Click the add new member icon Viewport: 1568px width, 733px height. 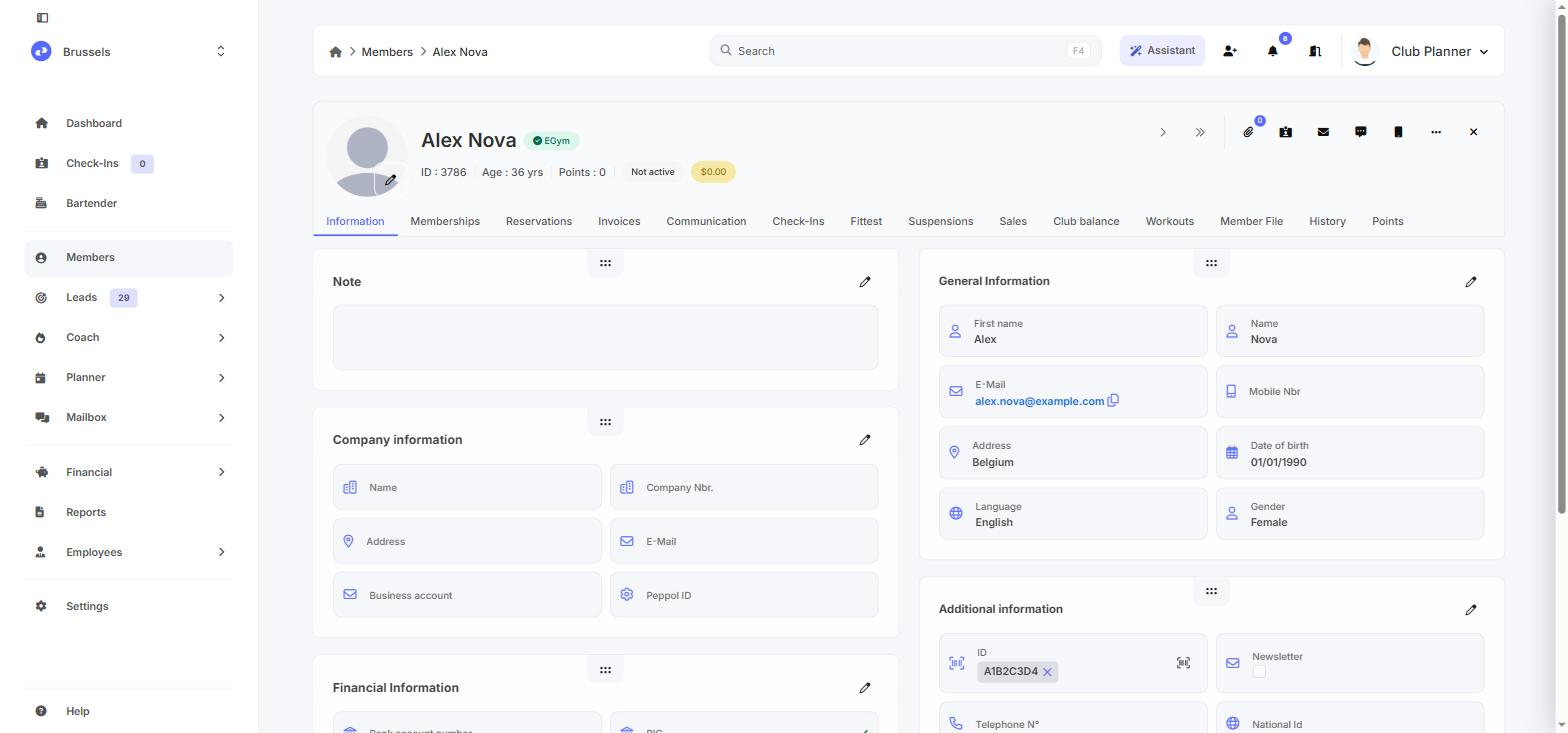pyautogui.click(x=1230, y=51)
